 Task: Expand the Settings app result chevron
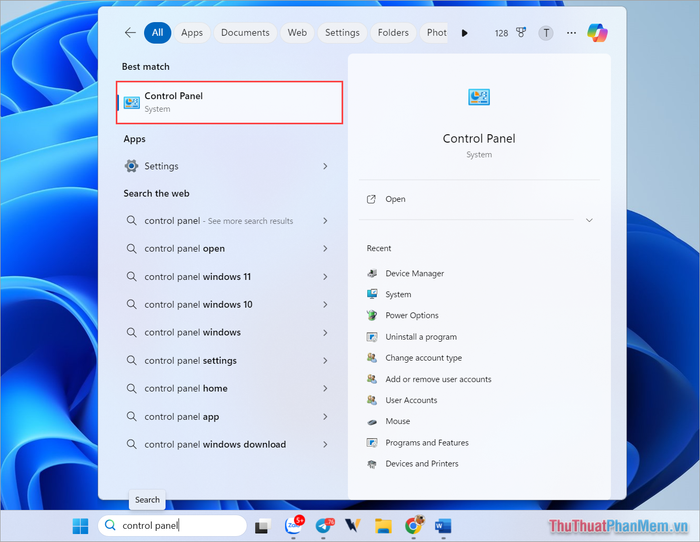[325, 166]
